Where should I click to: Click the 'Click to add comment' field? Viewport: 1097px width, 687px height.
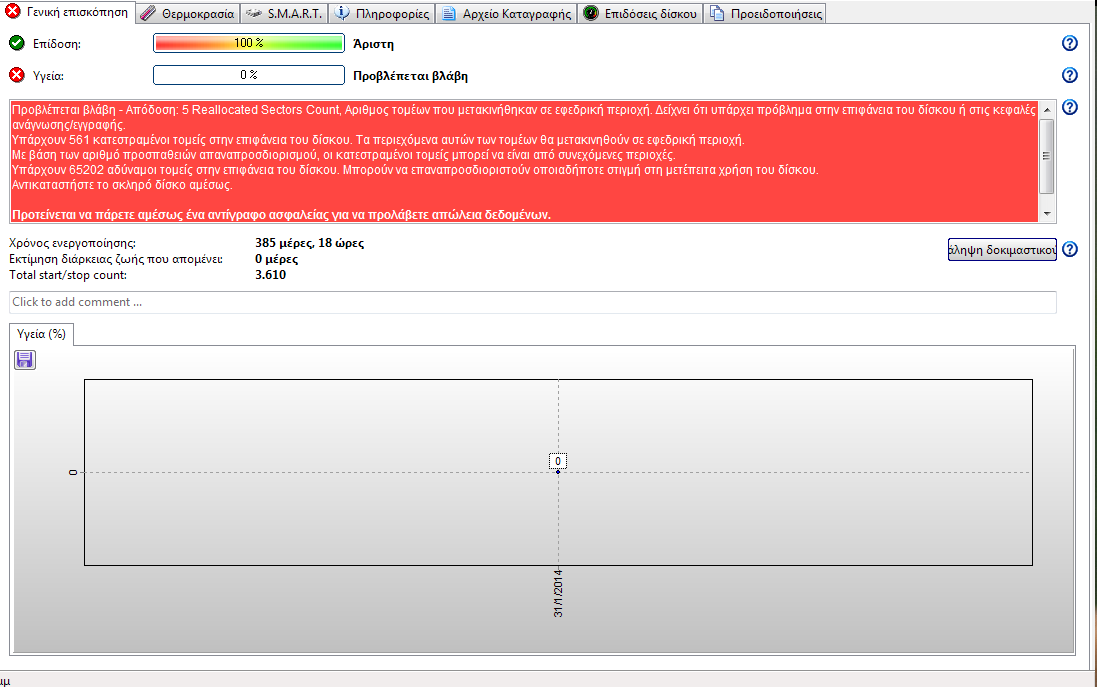coord(532,302)
